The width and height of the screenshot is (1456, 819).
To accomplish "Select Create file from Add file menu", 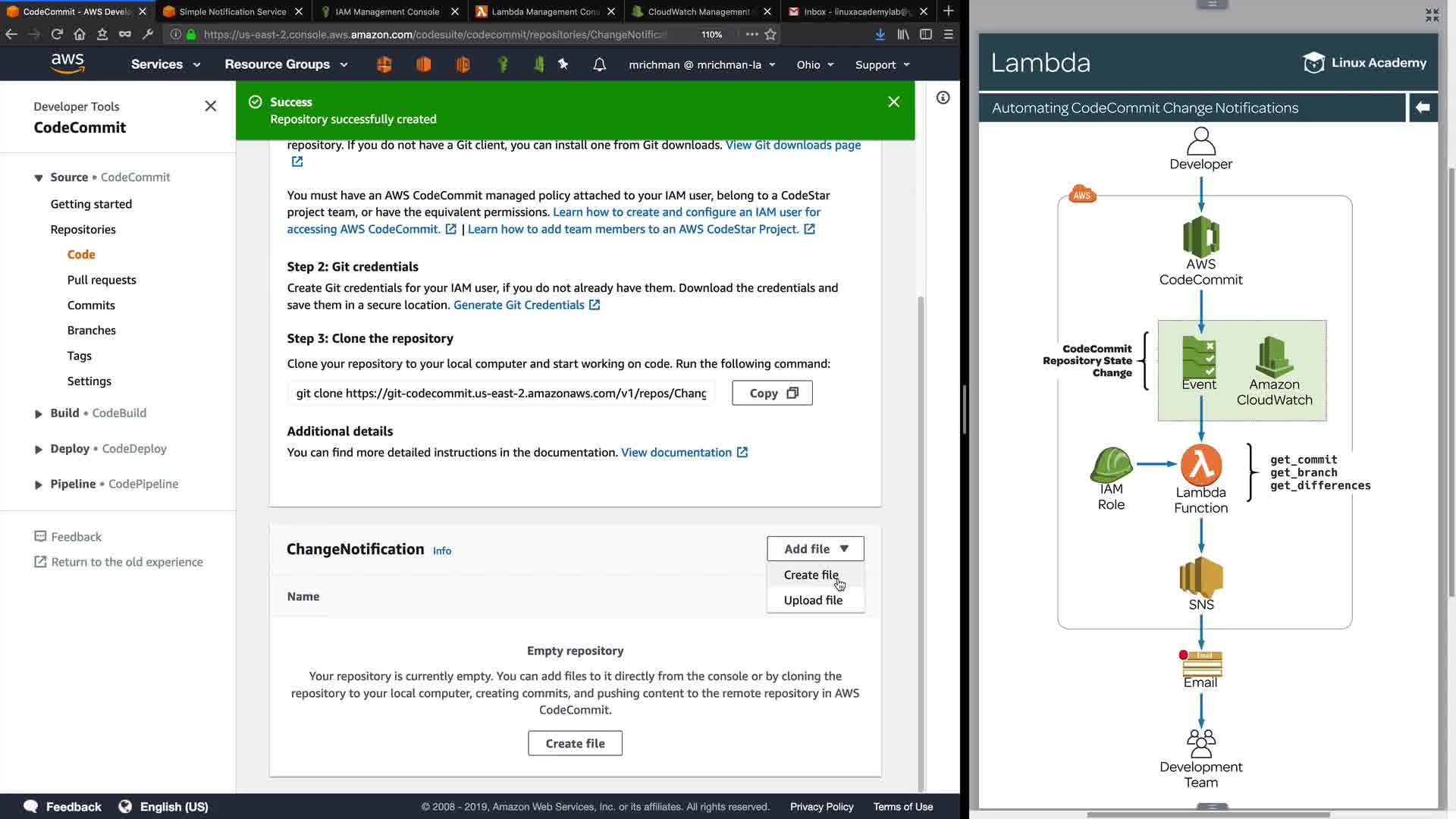I will click(811, 575).
